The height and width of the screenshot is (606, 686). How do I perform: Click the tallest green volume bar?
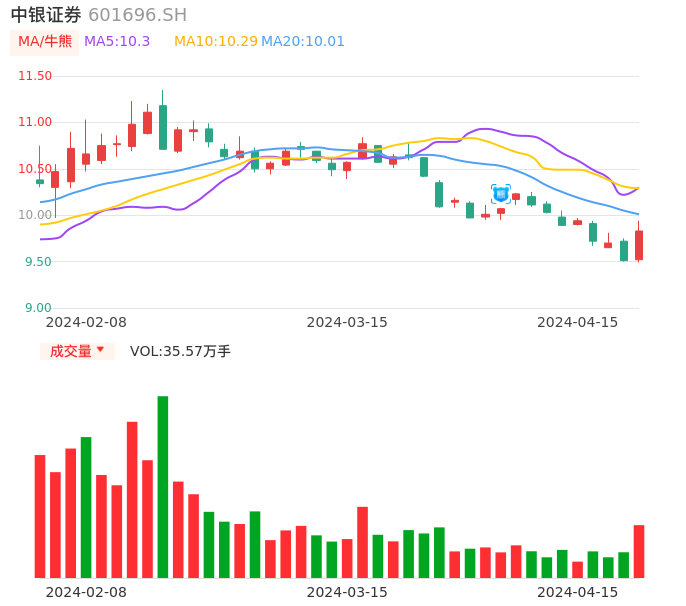[163, 487]
